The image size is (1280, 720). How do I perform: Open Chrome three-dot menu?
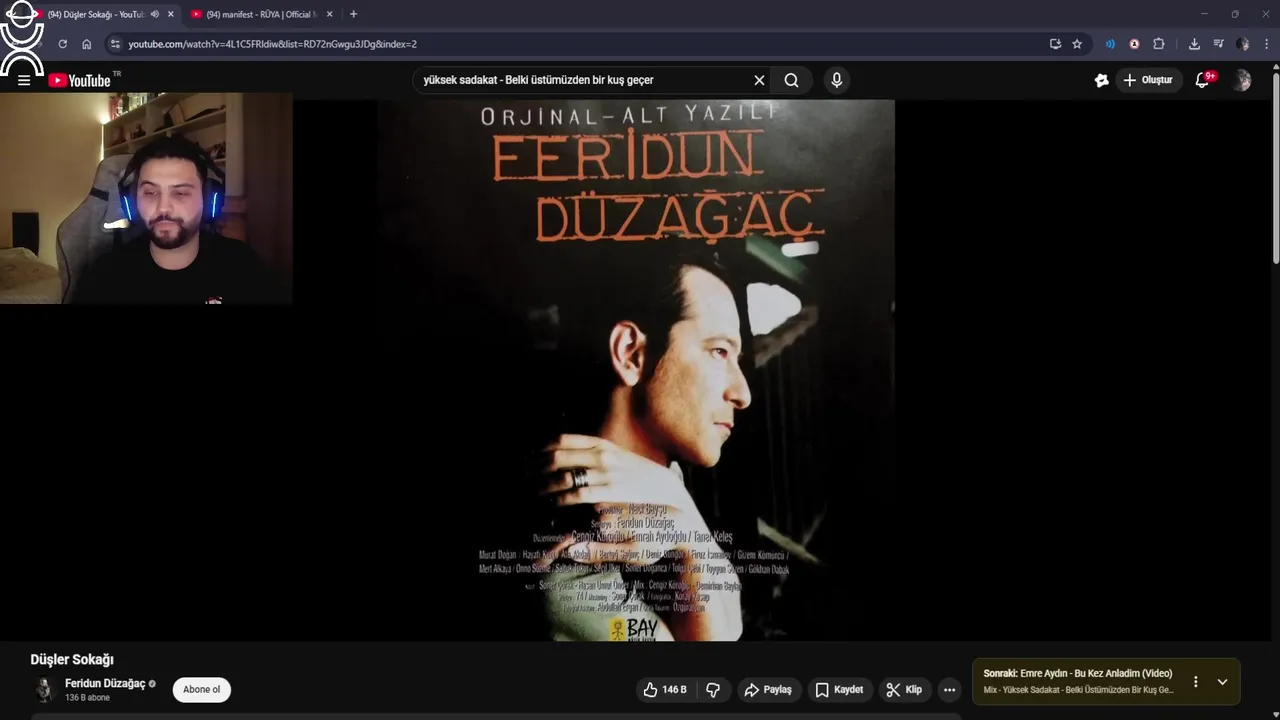coord(1267,44)
